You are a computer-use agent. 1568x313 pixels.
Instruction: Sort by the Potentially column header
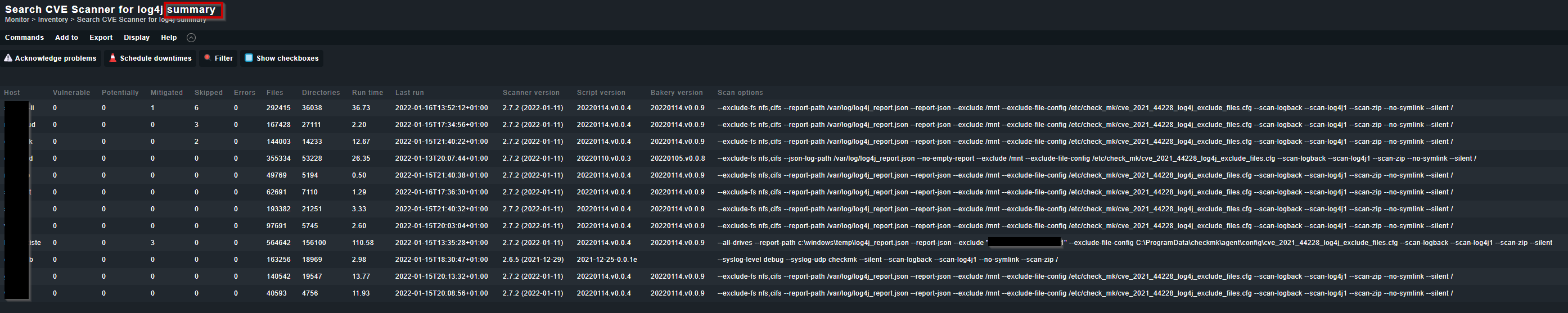pos(120,93)
